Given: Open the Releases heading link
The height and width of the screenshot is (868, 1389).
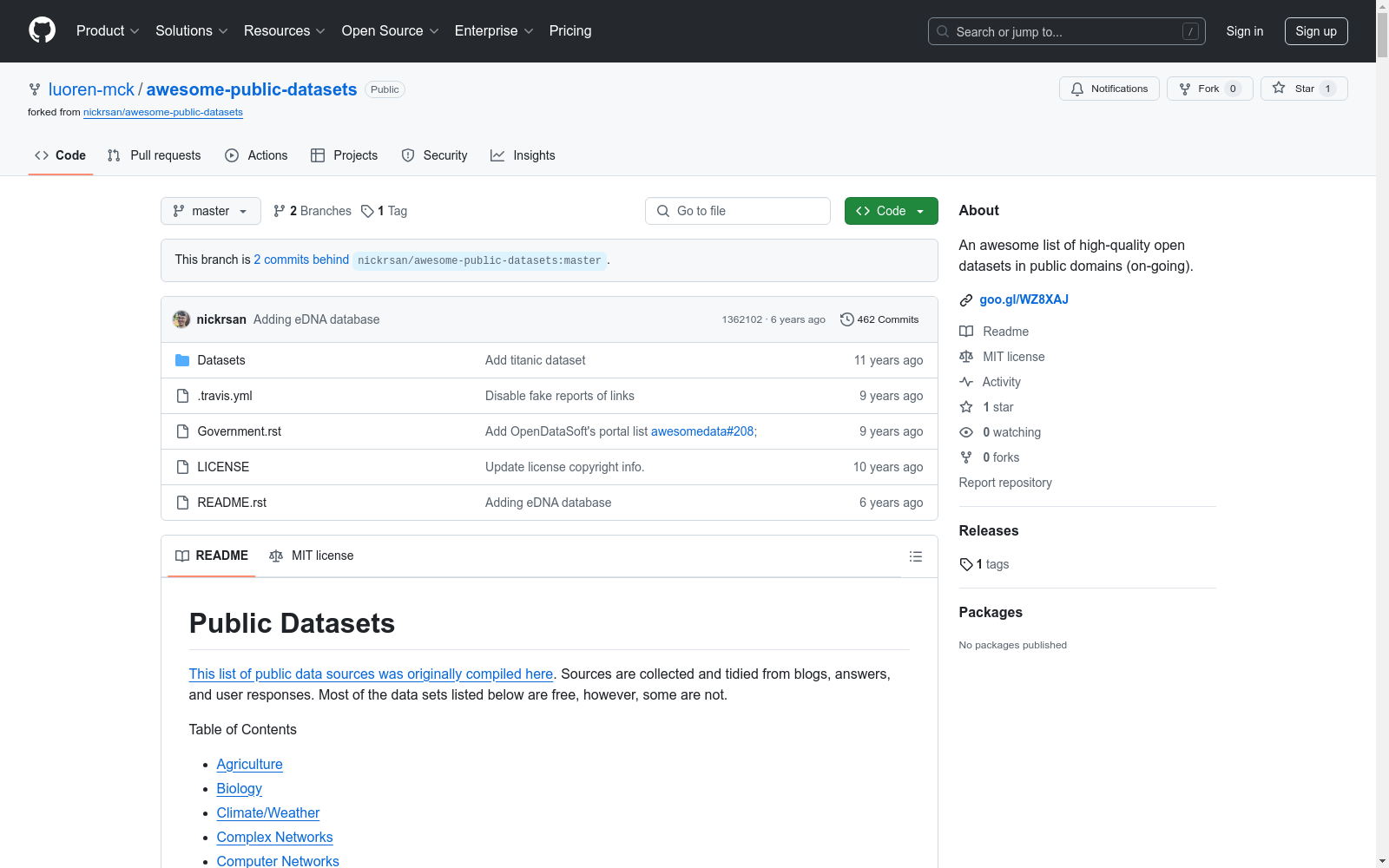Looking at the screenshot, I should coord(989,530).
